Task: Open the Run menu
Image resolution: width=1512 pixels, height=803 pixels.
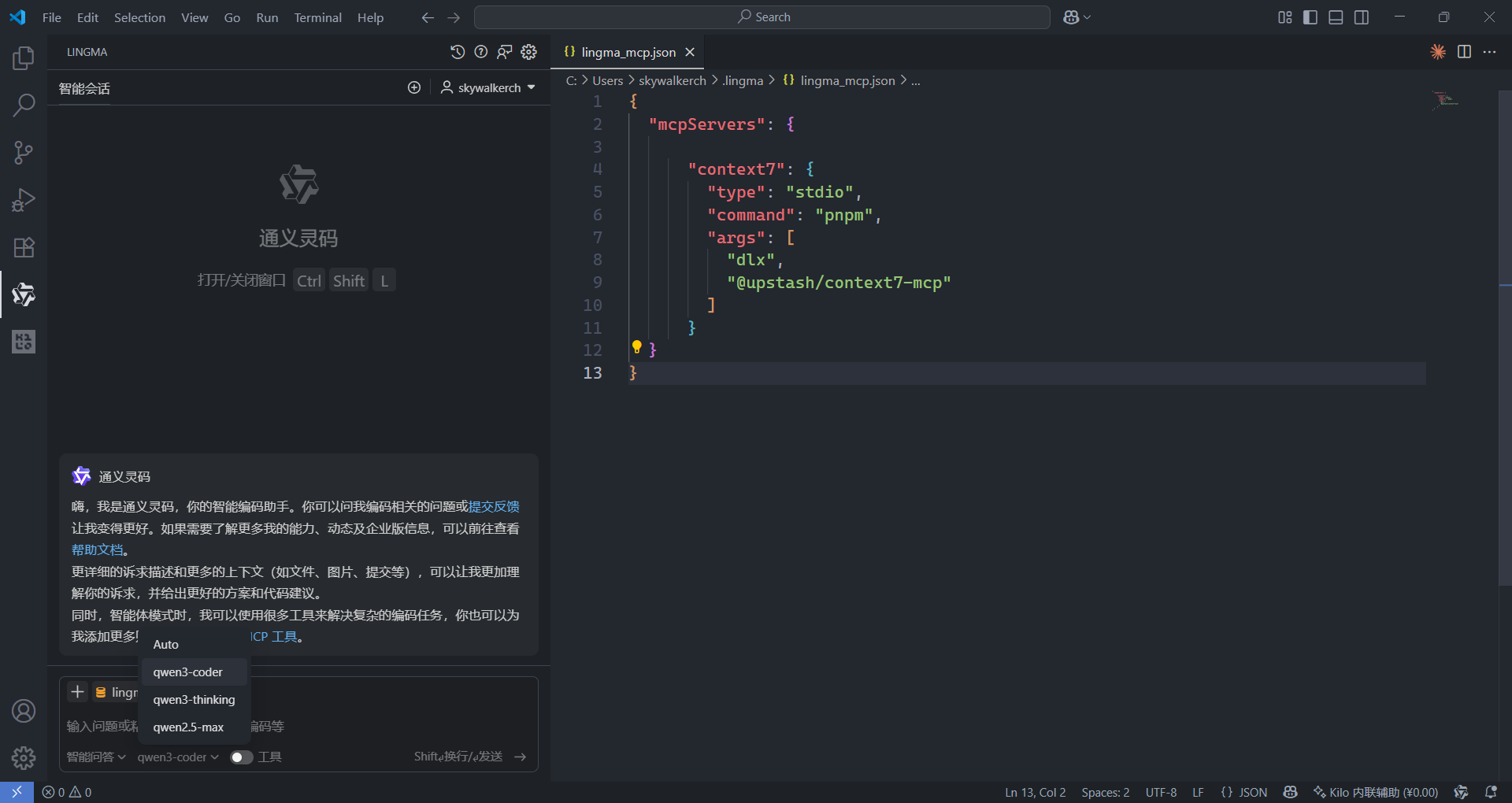Action: (267, 17)
